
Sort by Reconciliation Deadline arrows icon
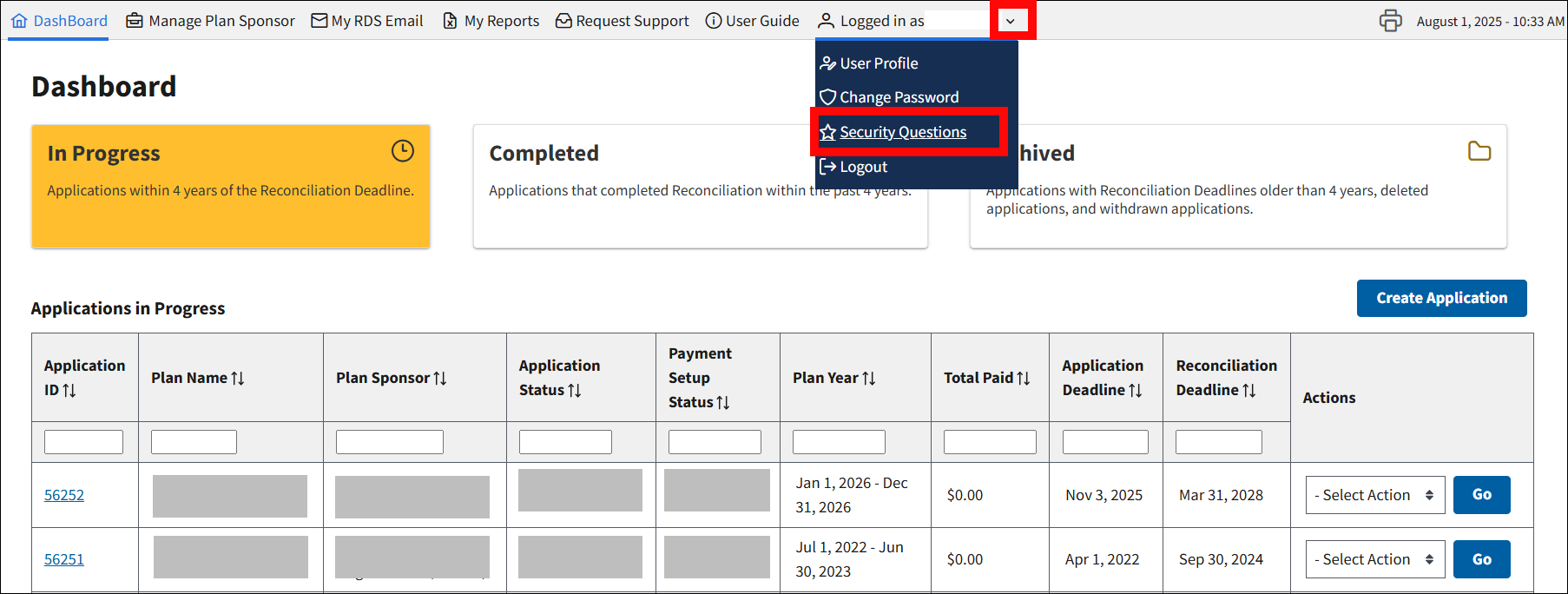[1249, 391]
